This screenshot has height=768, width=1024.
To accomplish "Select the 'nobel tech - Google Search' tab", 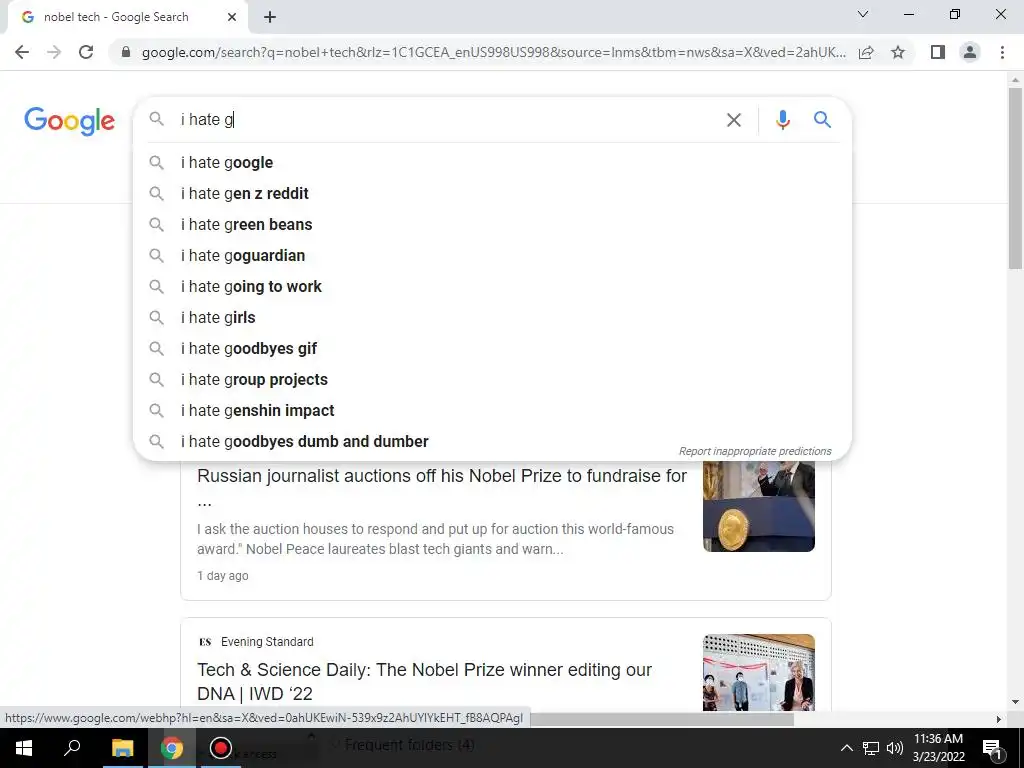I will pyautogui.click(x=127, y=18).
